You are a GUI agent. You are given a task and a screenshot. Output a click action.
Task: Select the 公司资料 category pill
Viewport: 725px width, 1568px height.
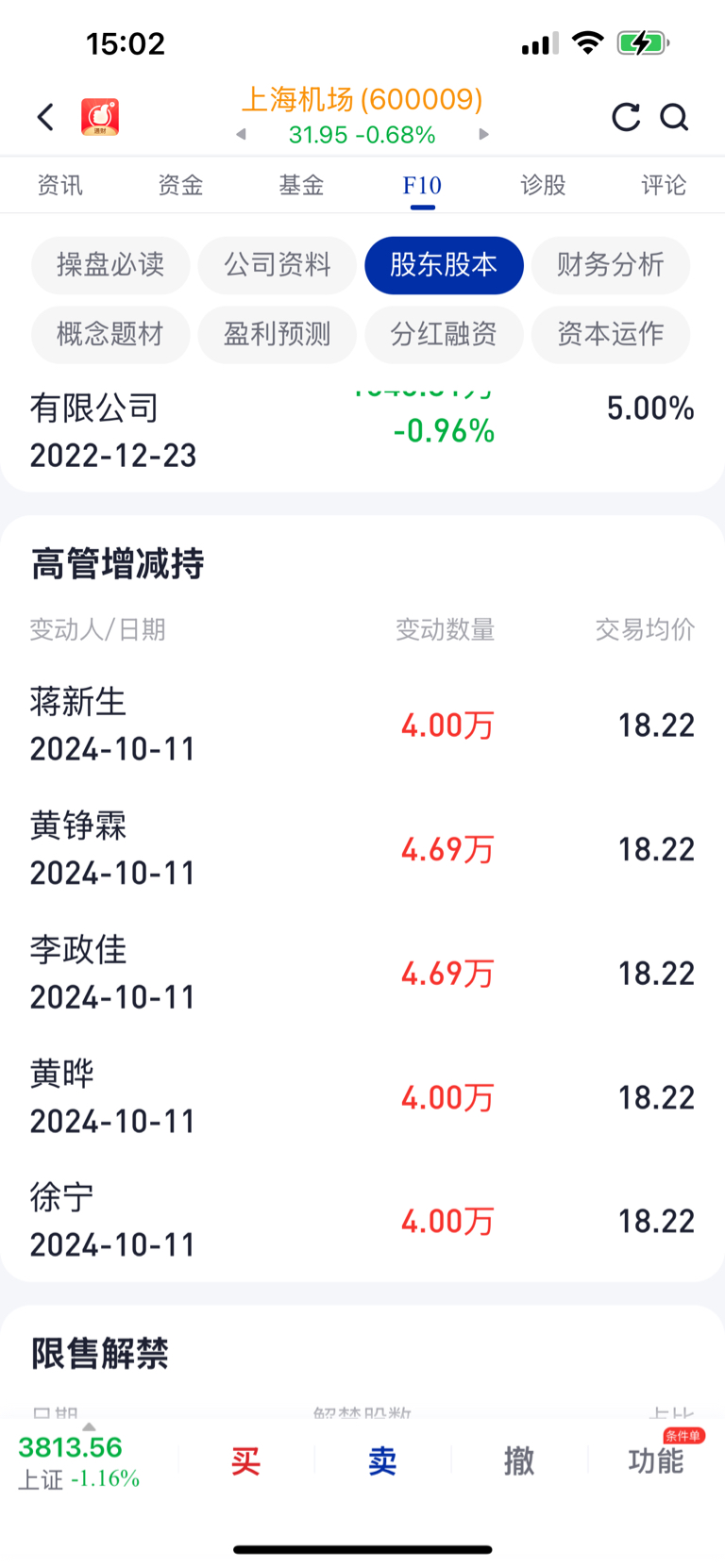coord(278,265)
